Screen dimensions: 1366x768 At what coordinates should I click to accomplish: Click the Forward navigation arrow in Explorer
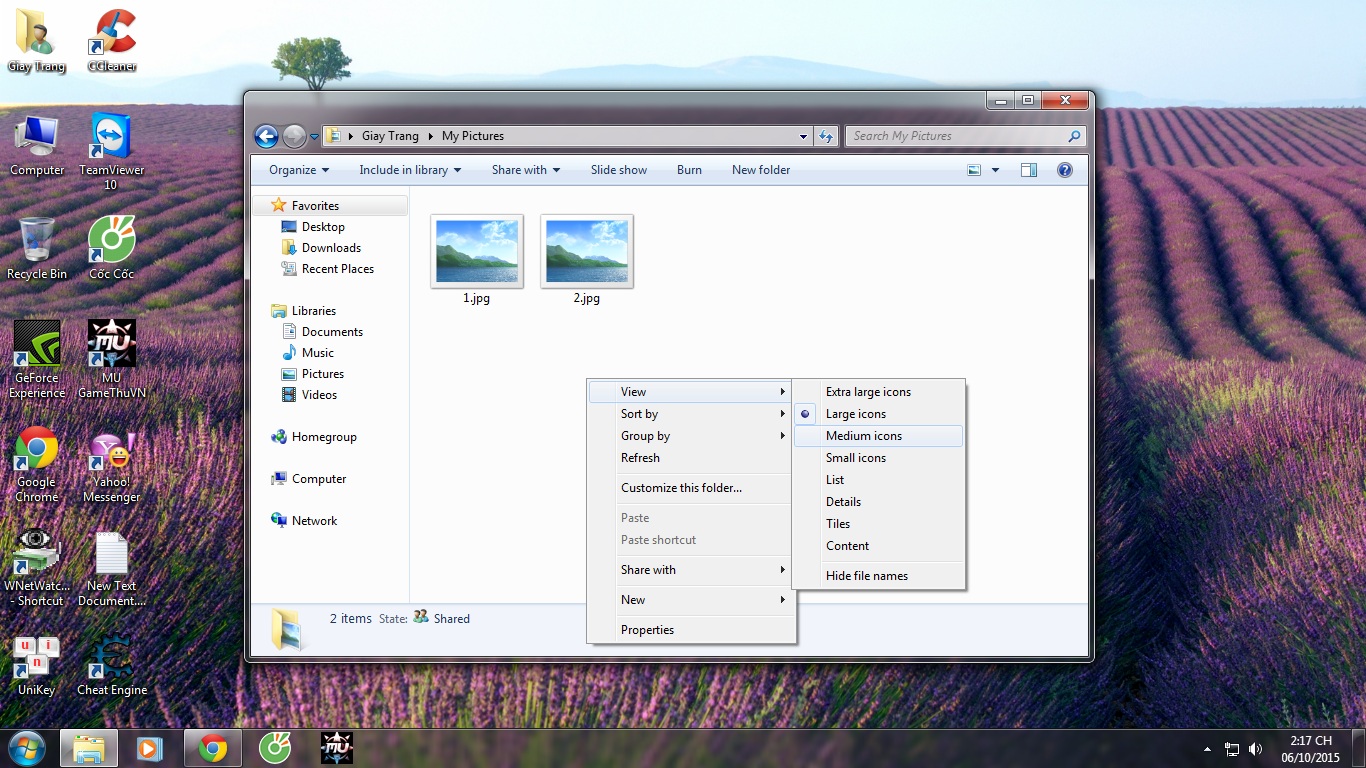pos(294,136)
